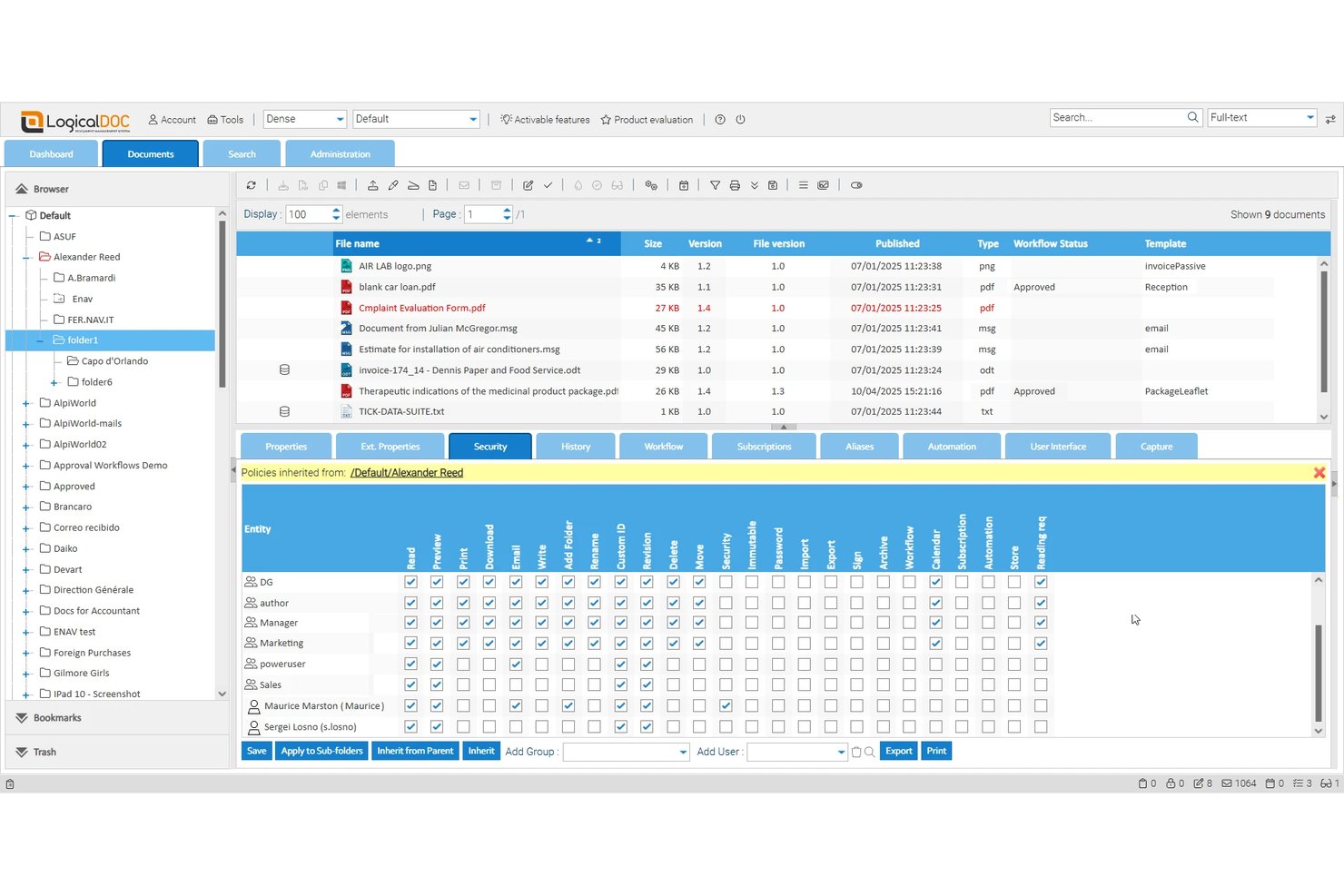Open the Add User dropdown
The width and height of the screenshot is (1344, 896).
coord(797,752)
